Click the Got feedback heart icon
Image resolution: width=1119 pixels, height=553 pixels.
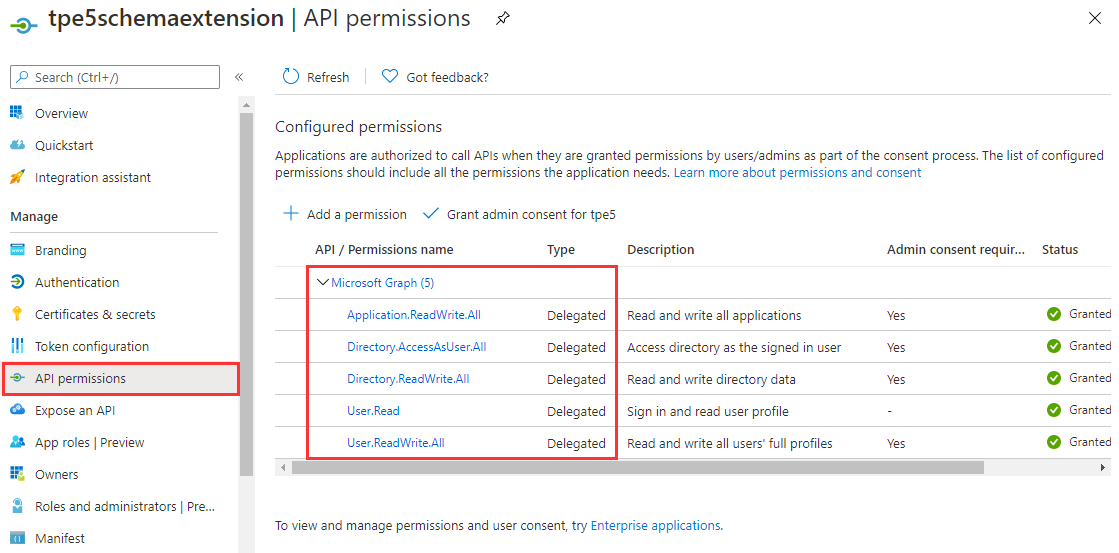coord(390,77)
